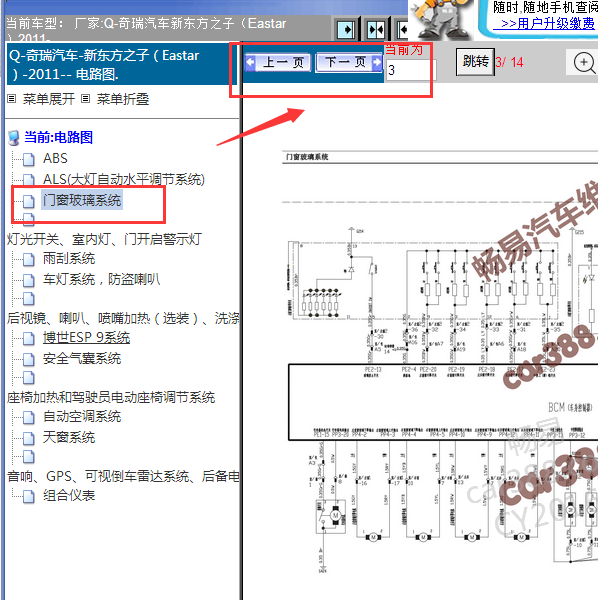
Task: Click the right-arrow panel layout icon
Action: (x=346, y=29)
